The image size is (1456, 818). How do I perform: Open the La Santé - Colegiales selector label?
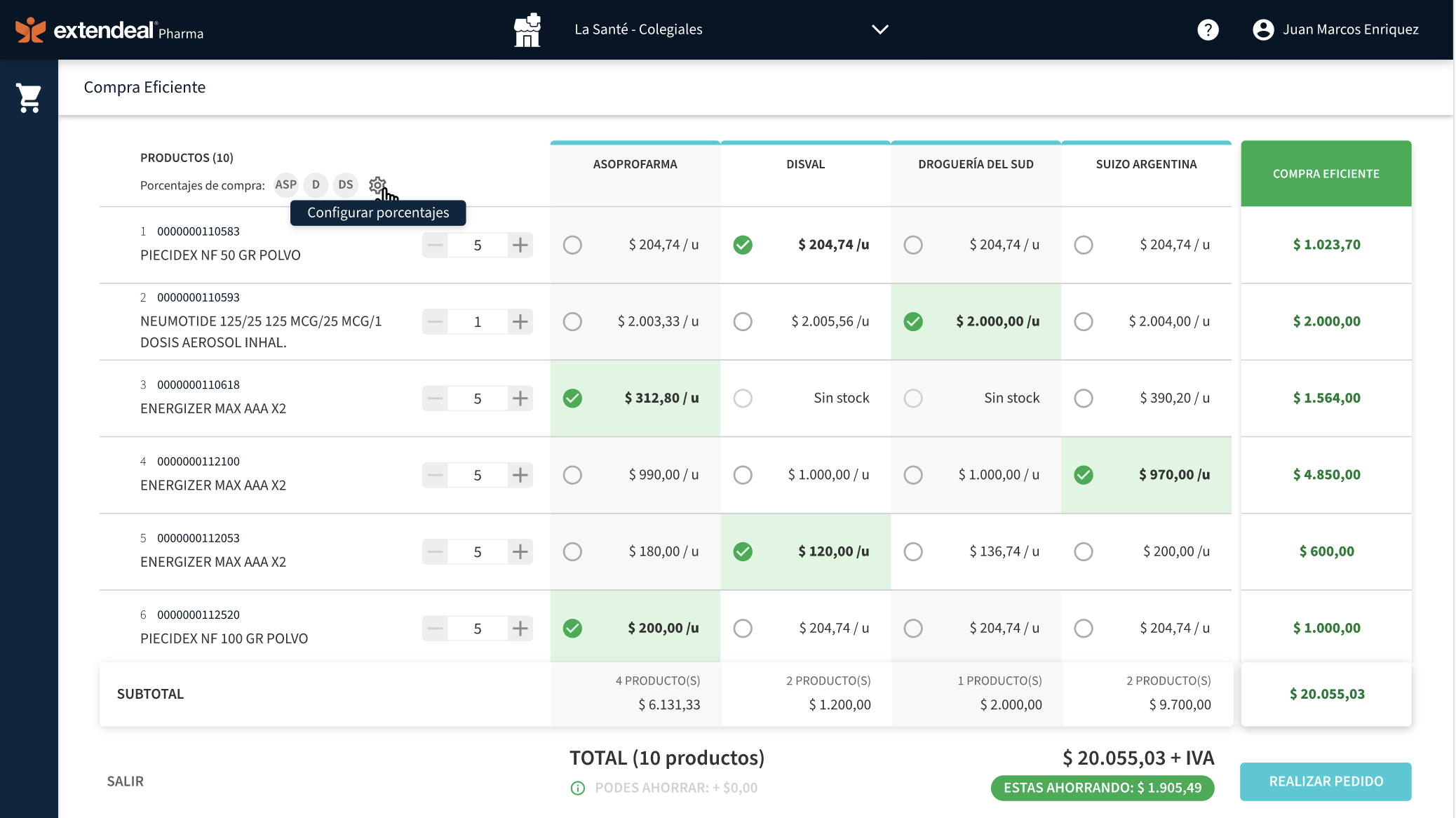click(x=638, y=29)
